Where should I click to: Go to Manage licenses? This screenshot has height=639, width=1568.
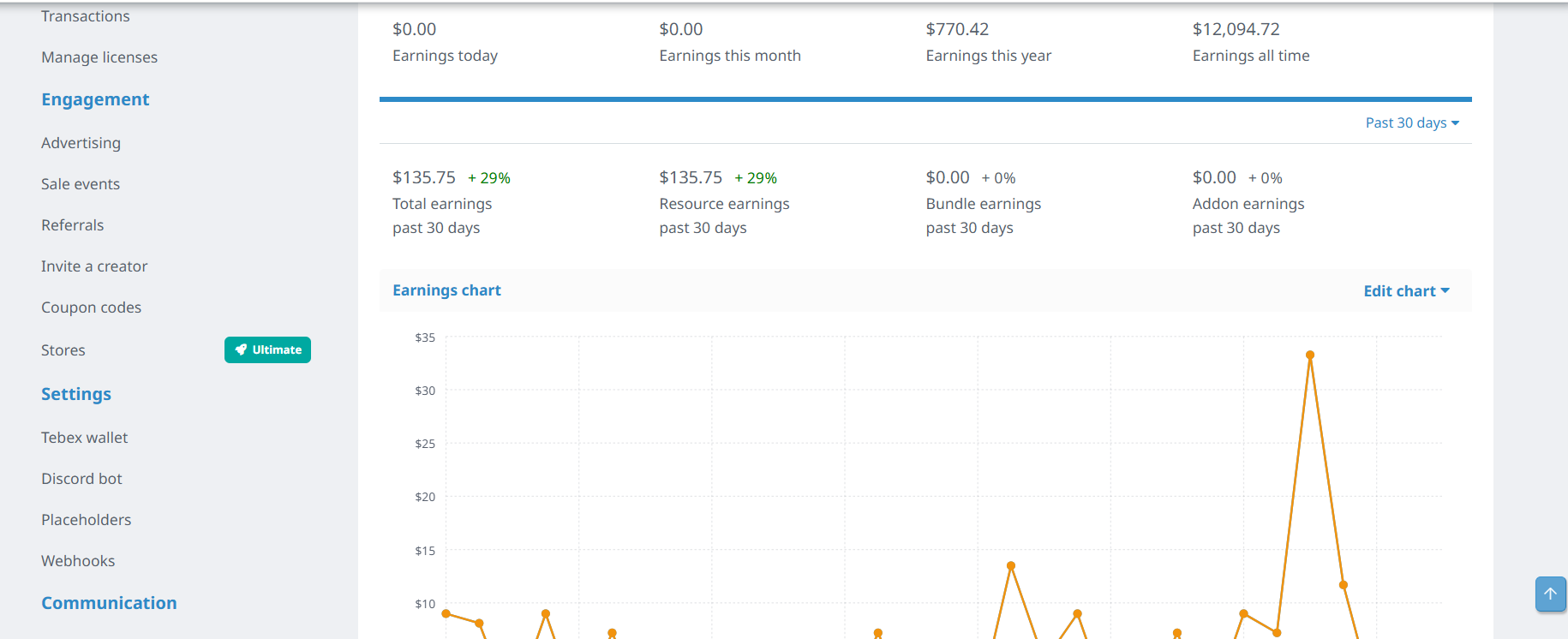pyautogui.click(x=99, y=57)
